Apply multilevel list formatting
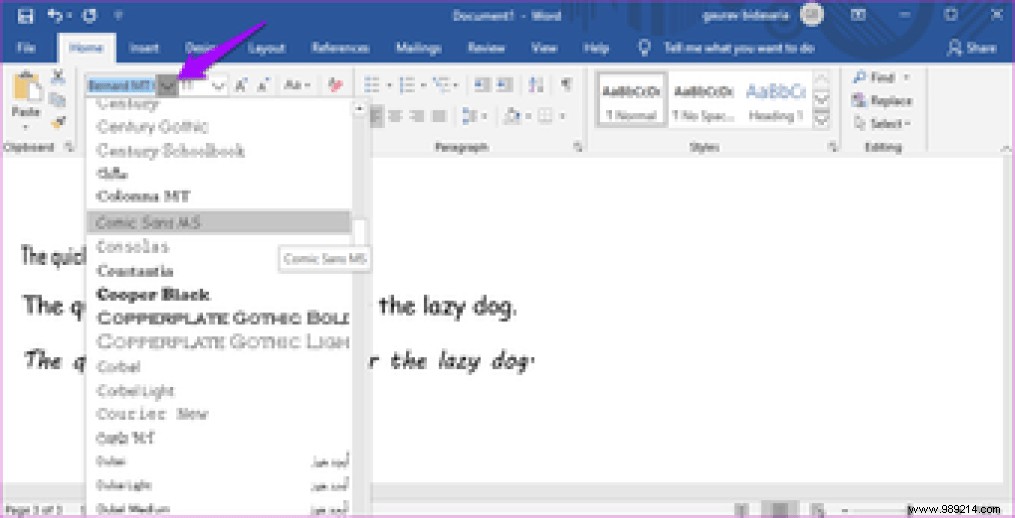 (x=441, y=85)
